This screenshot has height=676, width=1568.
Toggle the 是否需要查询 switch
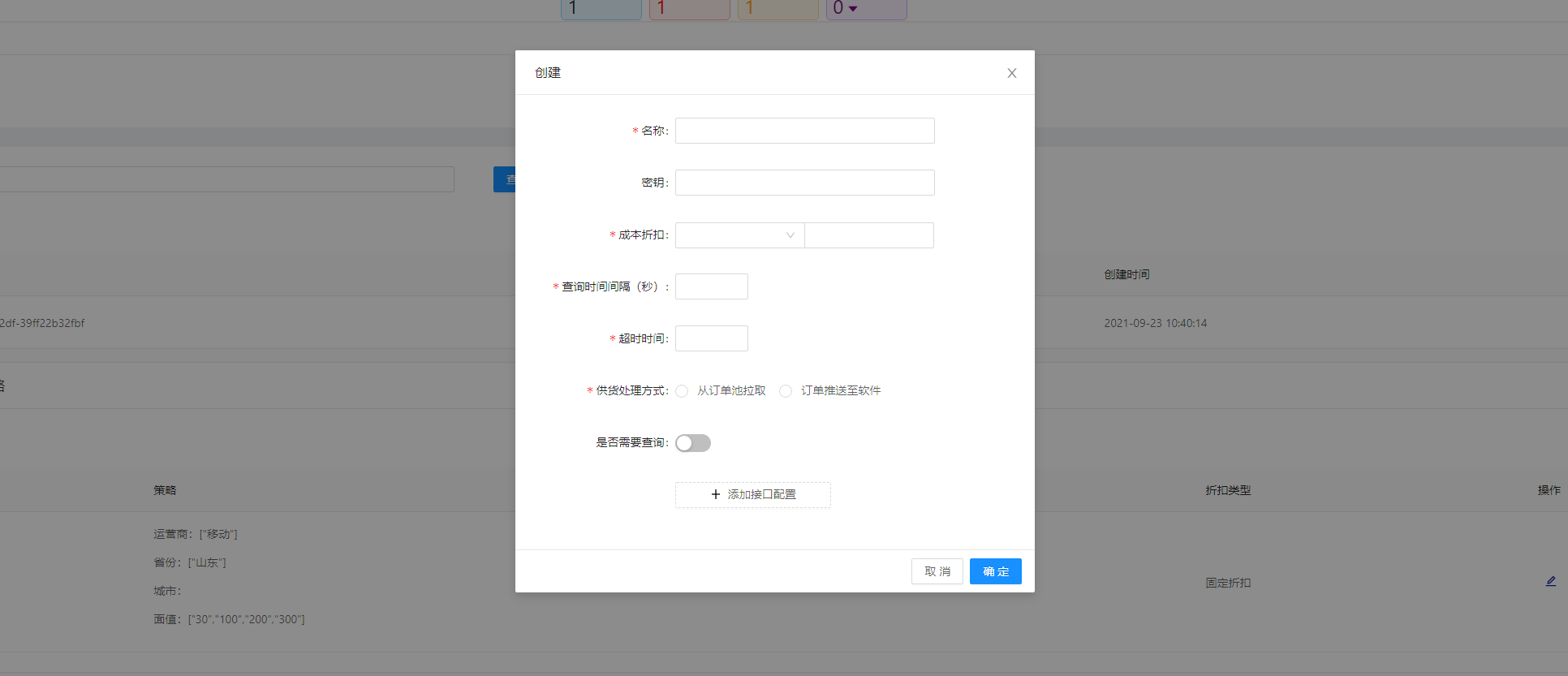tap(693, 443)
